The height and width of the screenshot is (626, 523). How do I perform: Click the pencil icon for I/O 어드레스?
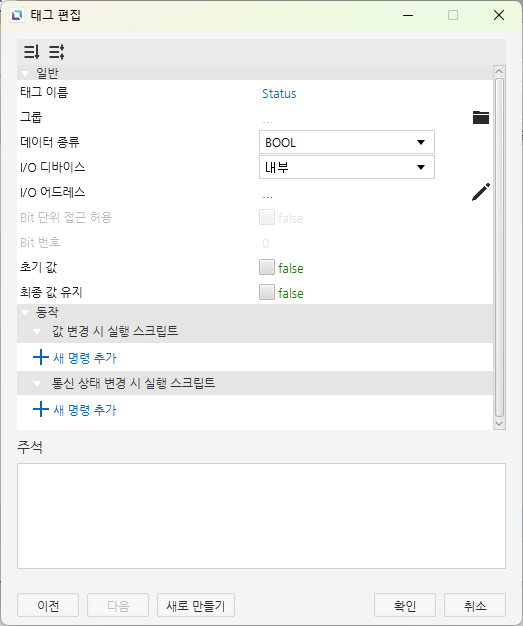coord(481,192)
